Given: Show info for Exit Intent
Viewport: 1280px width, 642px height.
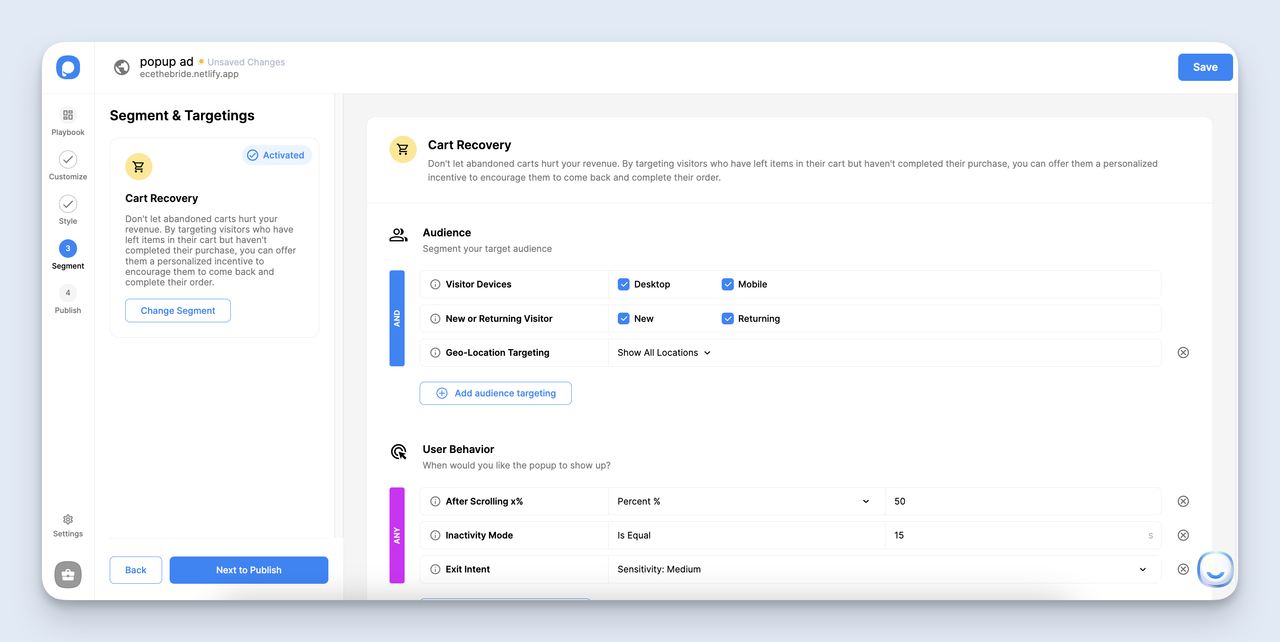Looking at the screenshot, I should click(x=435, y=570).
